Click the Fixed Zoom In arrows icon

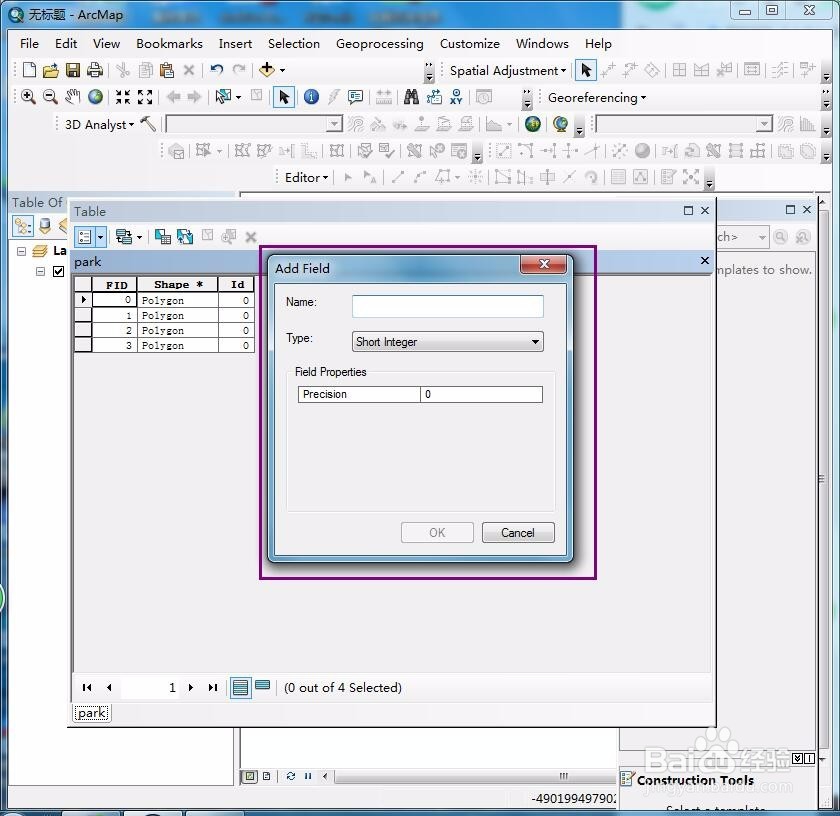point(123,97)
